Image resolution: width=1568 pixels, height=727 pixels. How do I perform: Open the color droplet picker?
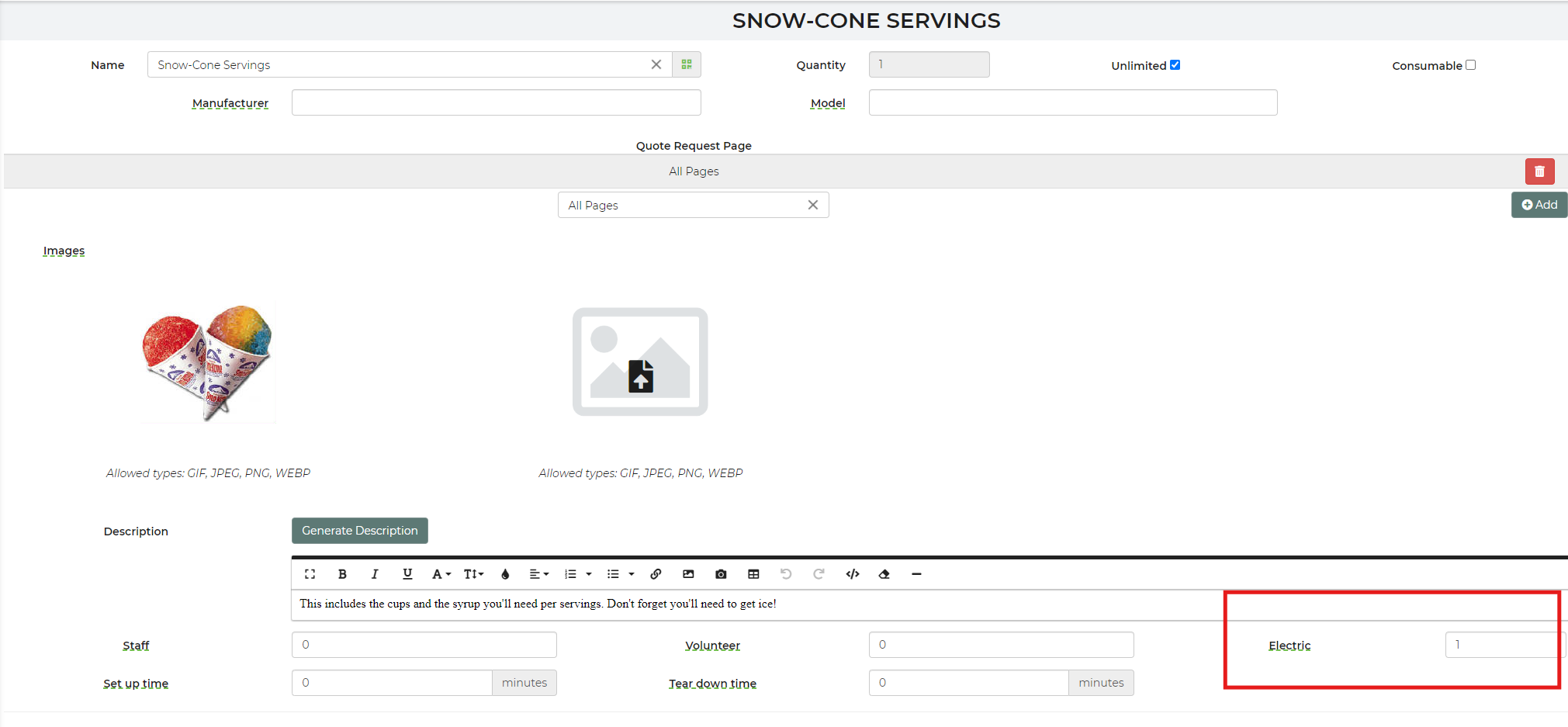[x=505, y=574]
